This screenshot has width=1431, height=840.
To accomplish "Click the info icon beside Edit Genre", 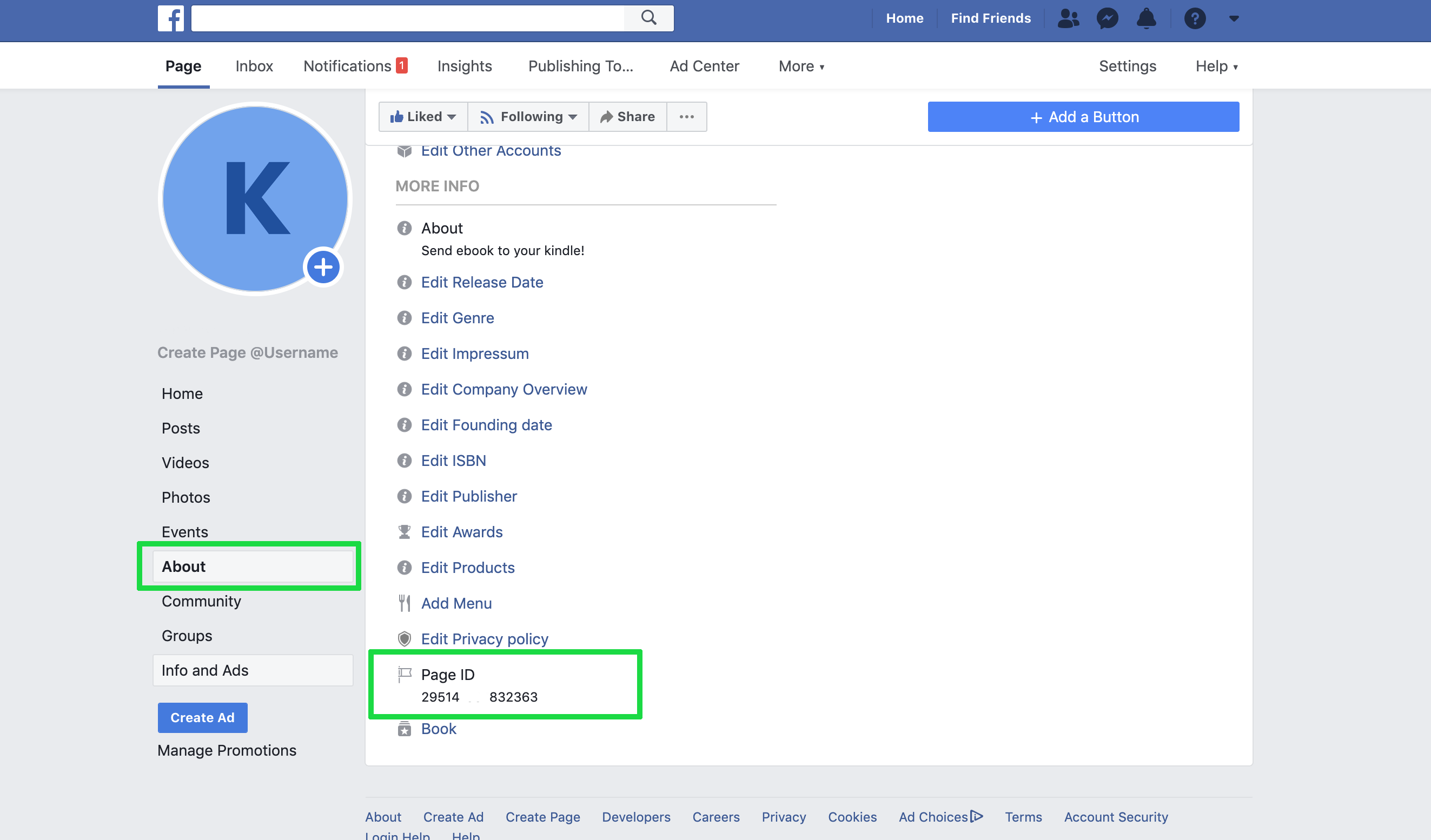I will coord(405,318).
